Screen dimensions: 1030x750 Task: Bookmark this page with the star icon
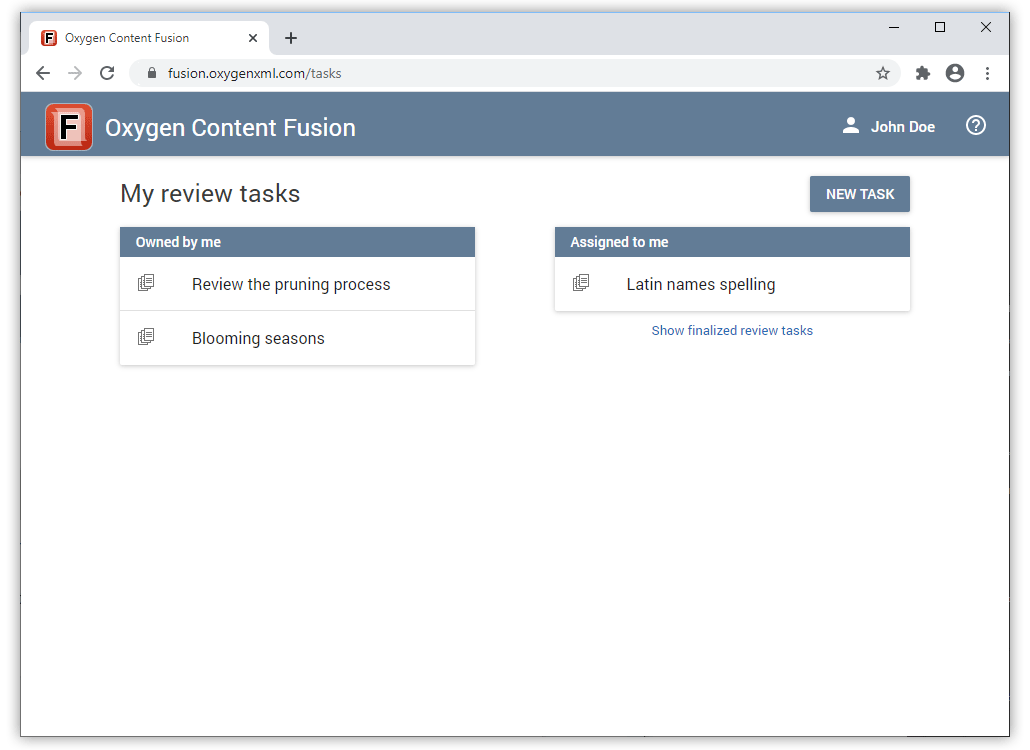883,73
